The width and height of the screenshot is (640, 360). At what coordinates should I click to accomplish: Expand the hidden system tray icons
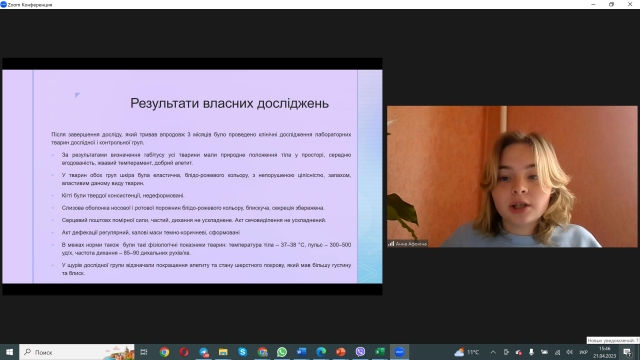click(493, 352)
